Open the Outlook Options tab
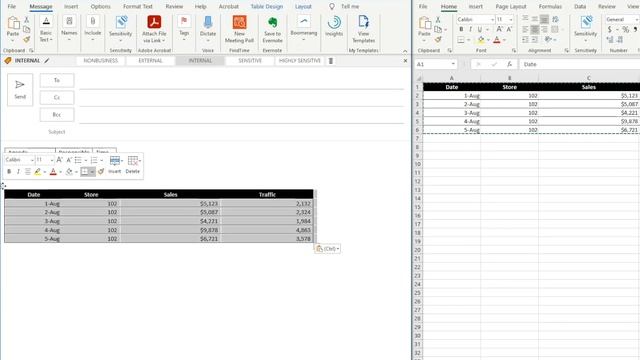The image size is (640, 360). coord(100,7)
